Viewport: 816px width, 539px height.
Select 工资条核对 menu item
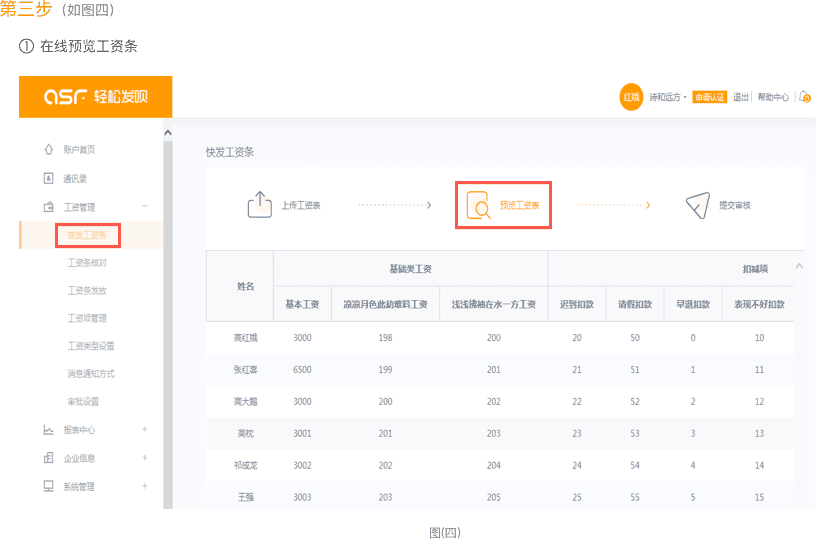click(x=87, y=263)
